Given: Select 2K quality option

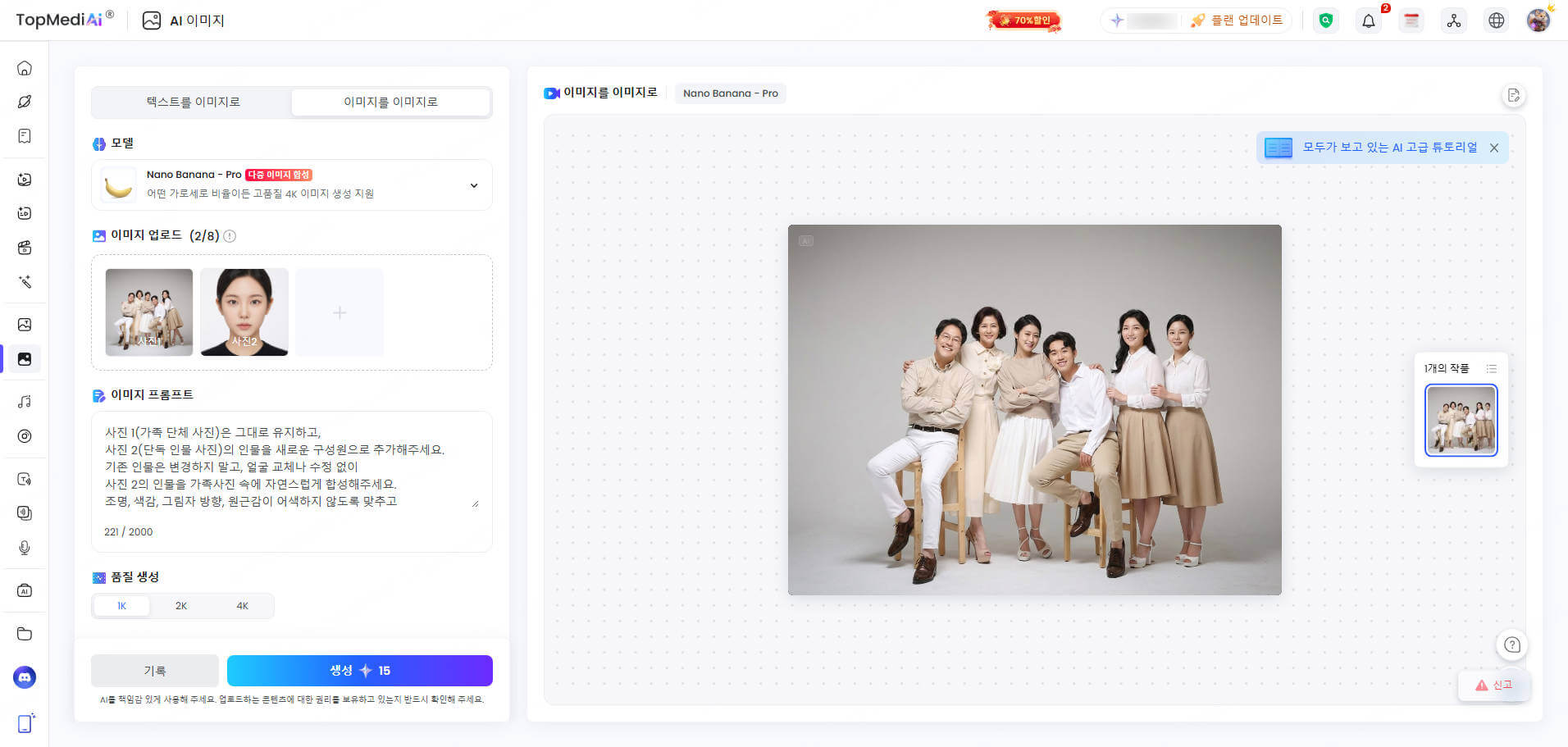Looking at the screenshot, I should (181, 606).
